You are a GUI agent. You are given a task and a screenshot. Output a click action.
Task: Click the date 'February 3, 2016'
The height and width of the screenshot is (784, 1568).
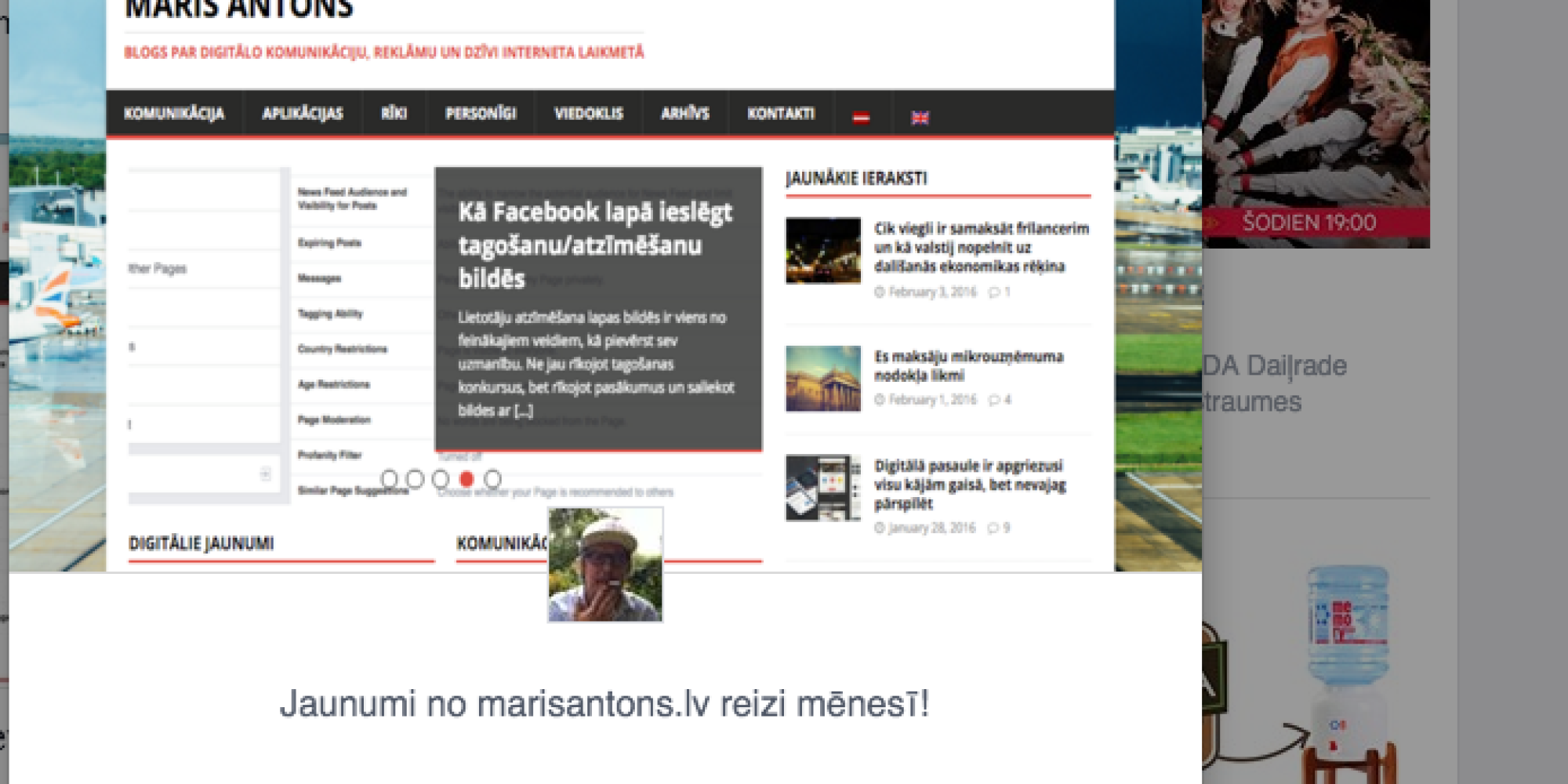tap(933, 292)
